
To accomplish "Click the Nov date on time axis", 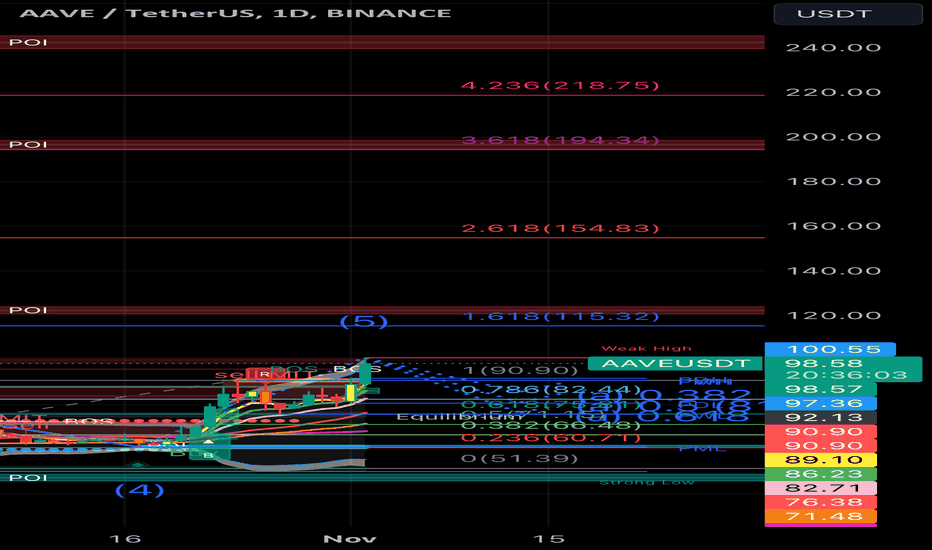I will (350, 539).
